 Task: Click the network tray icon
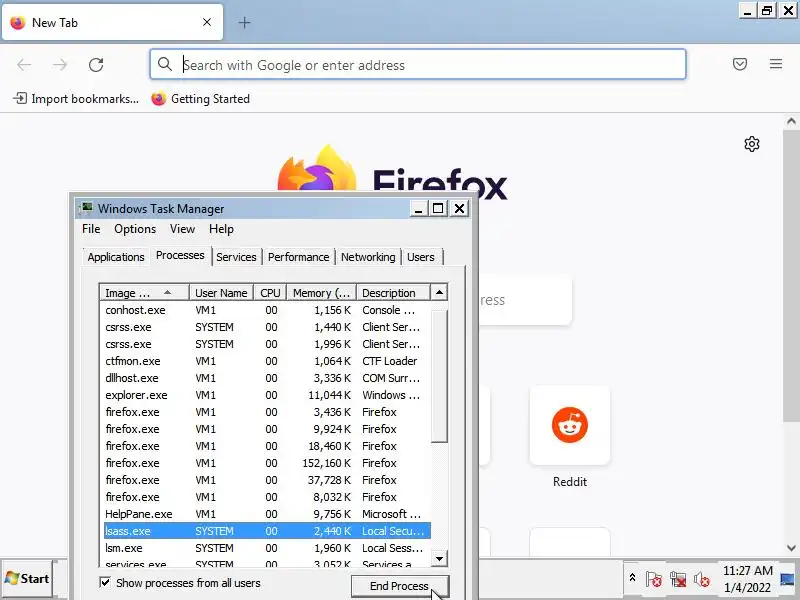click(678, 579)
